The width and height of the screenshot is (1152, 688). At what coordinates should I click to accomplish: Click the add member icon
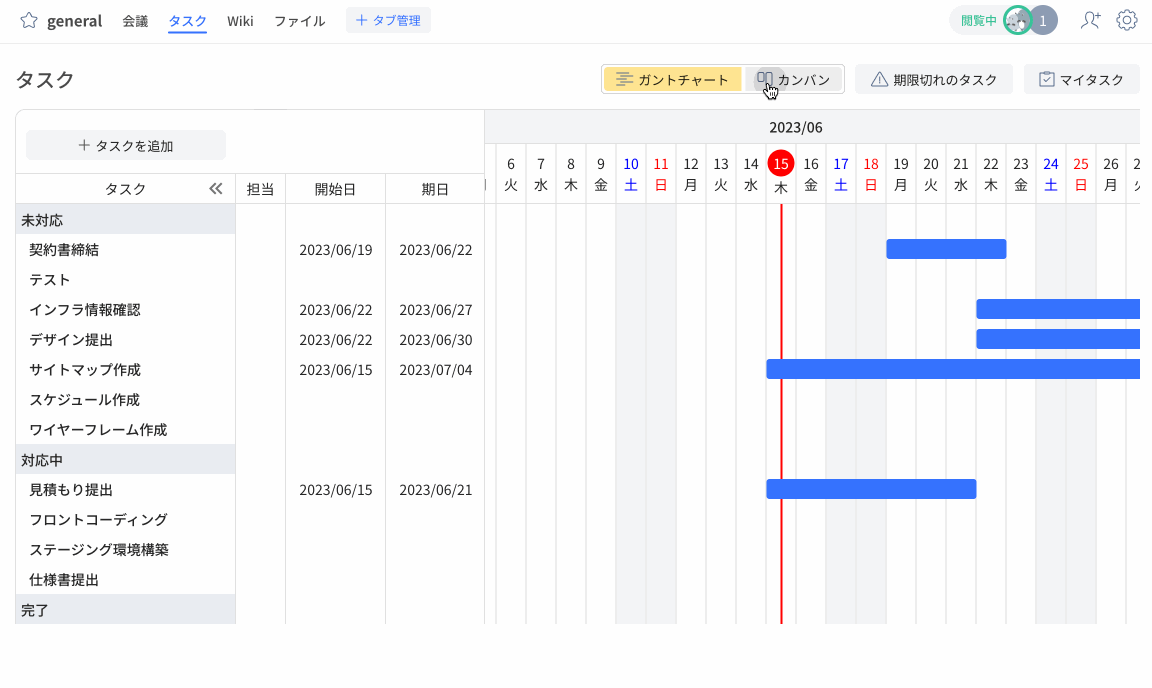coord(1090,20)
